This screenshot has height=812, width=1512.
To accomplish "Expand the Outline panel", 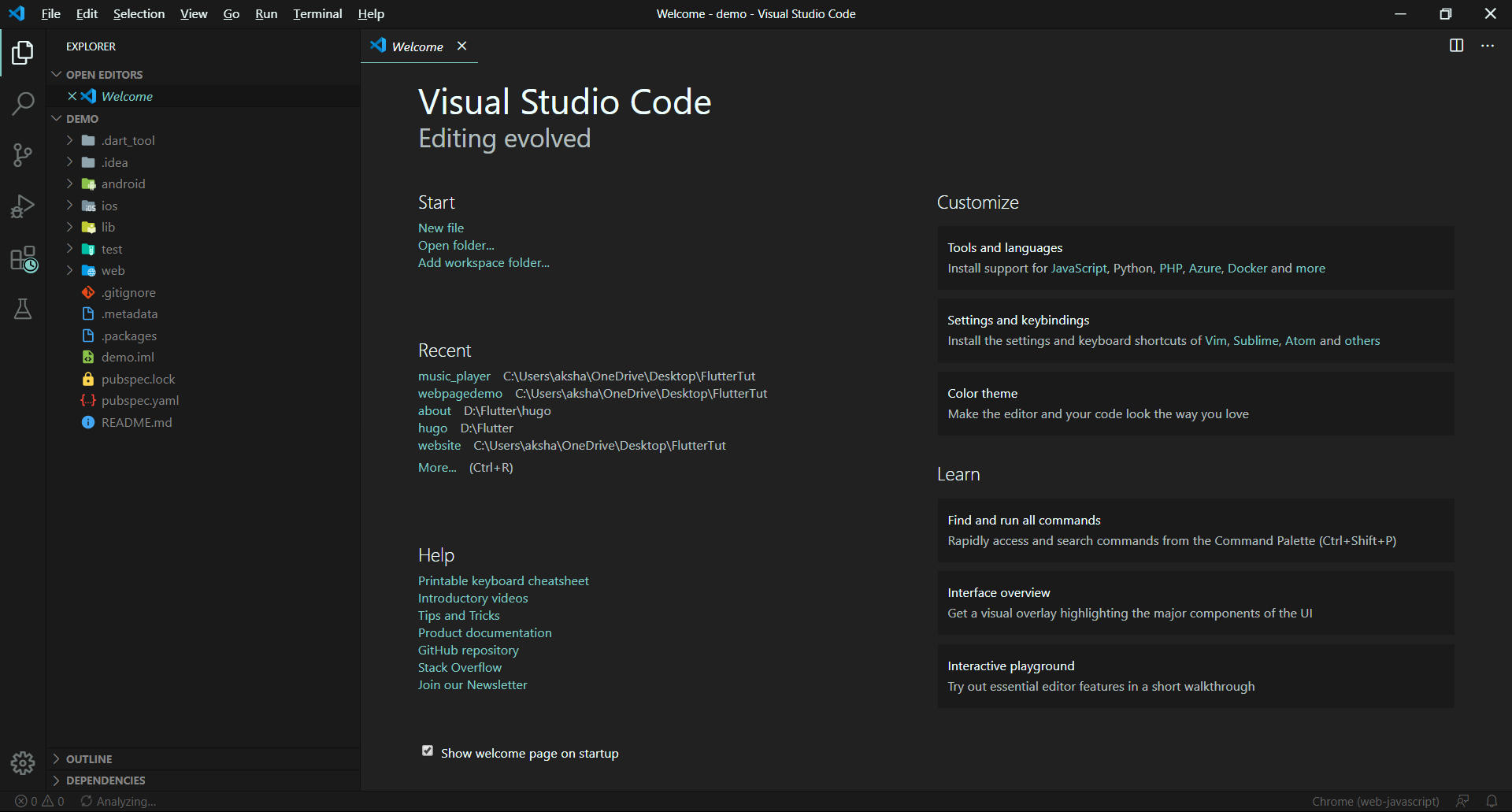I will [x=203, y=758].
